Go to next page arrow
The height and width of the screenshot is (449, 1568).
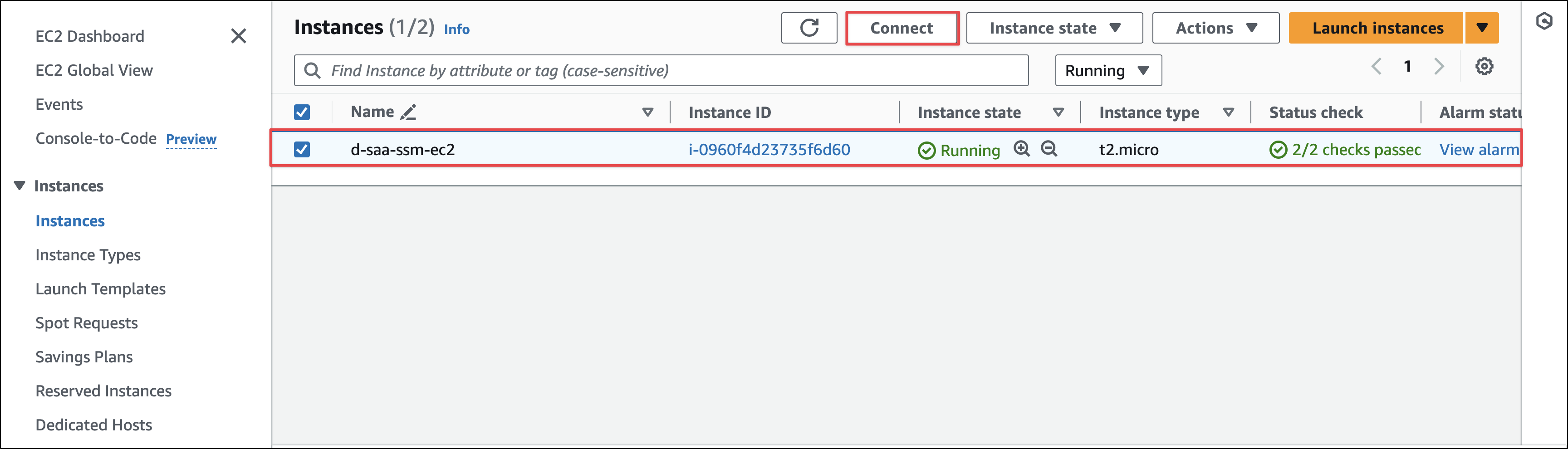pos(1438,66)
